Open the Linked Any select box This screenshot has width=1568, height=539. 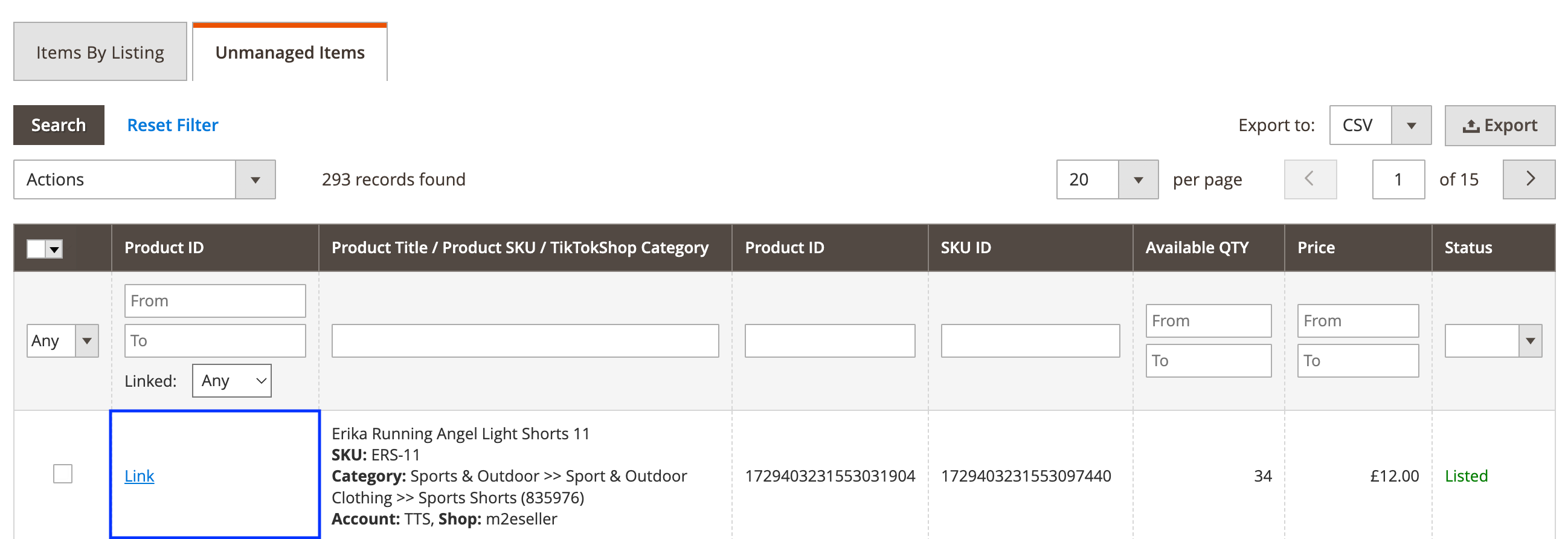(x=231, y=381)
